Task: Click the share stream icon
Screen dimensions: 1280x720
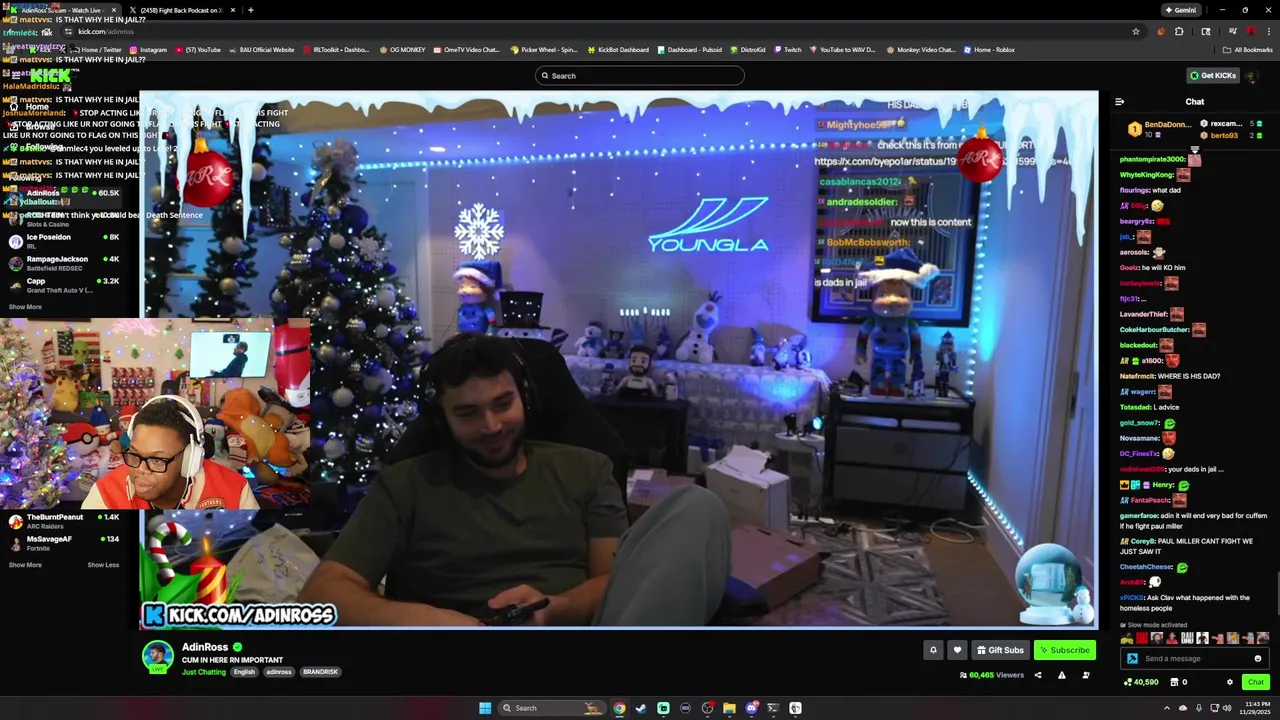Action: tap(1038, 675)
